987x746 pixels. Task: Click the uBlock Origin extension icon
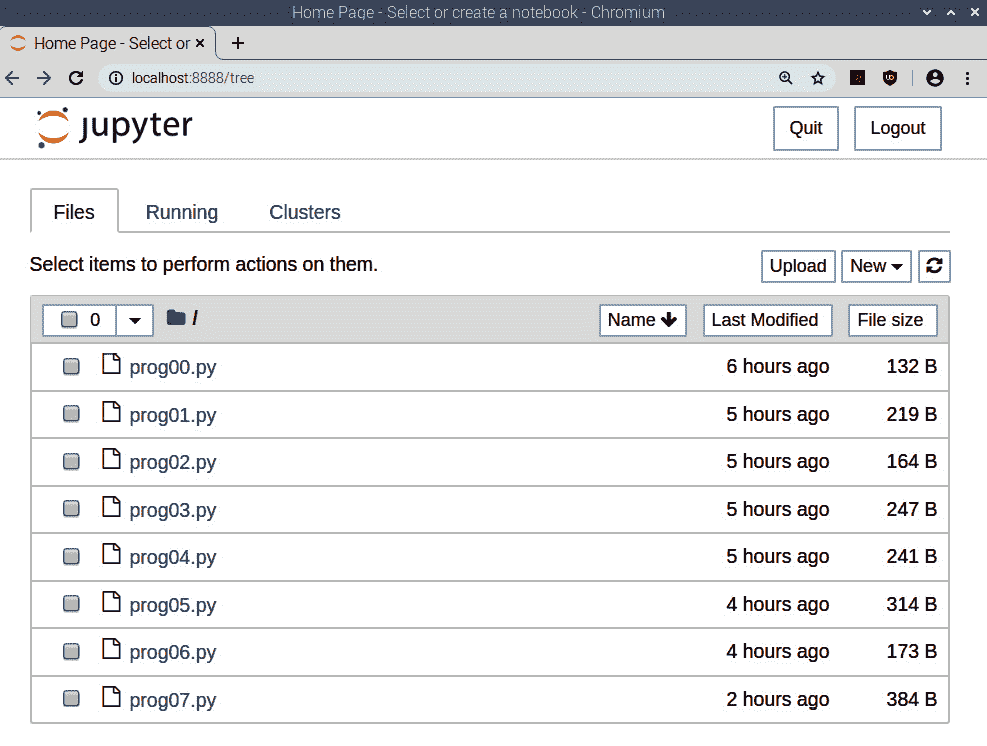(890, 77)
